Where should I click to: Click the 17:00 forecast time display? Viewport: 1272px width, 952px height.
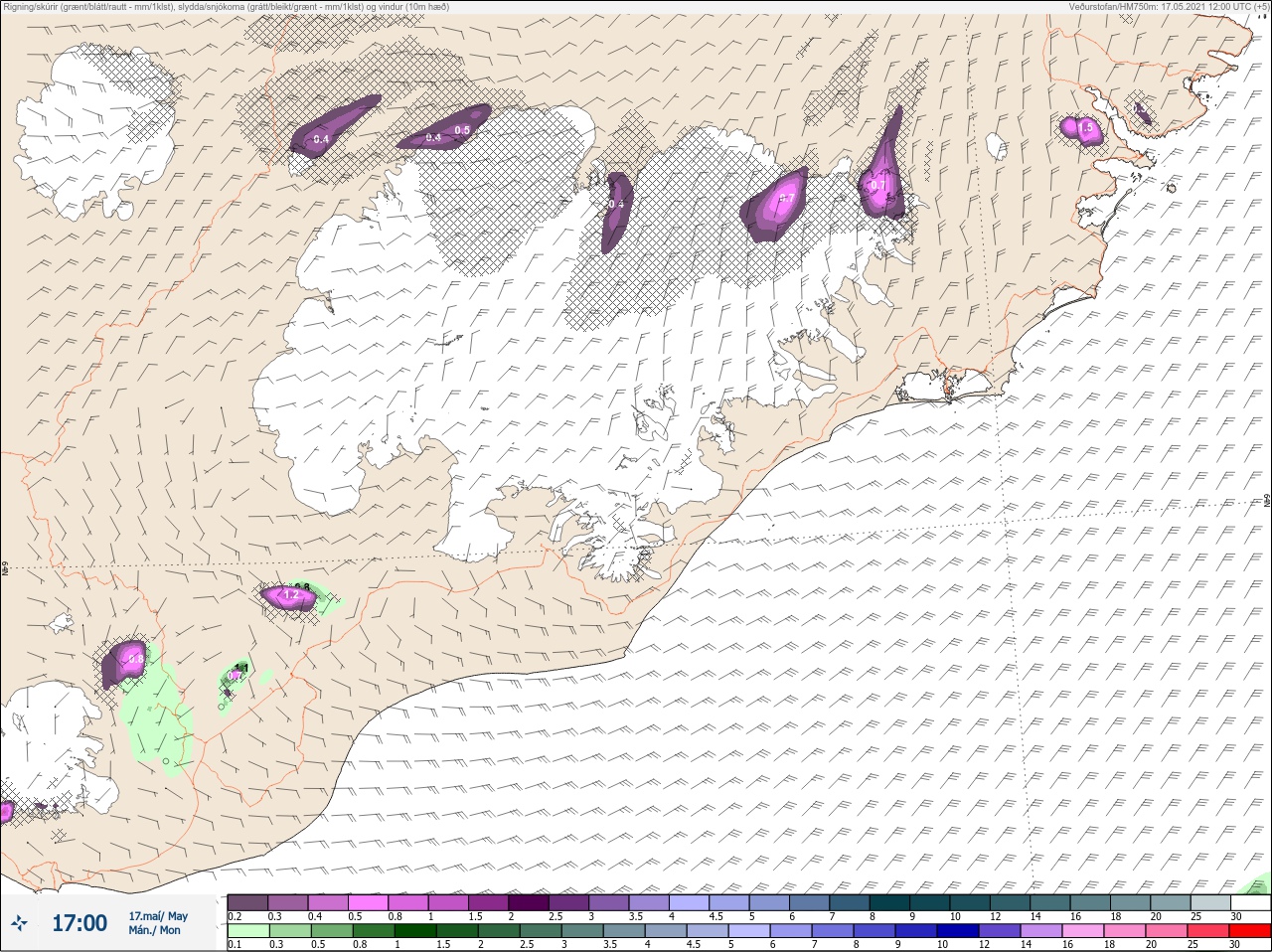(x=79, y=923)
